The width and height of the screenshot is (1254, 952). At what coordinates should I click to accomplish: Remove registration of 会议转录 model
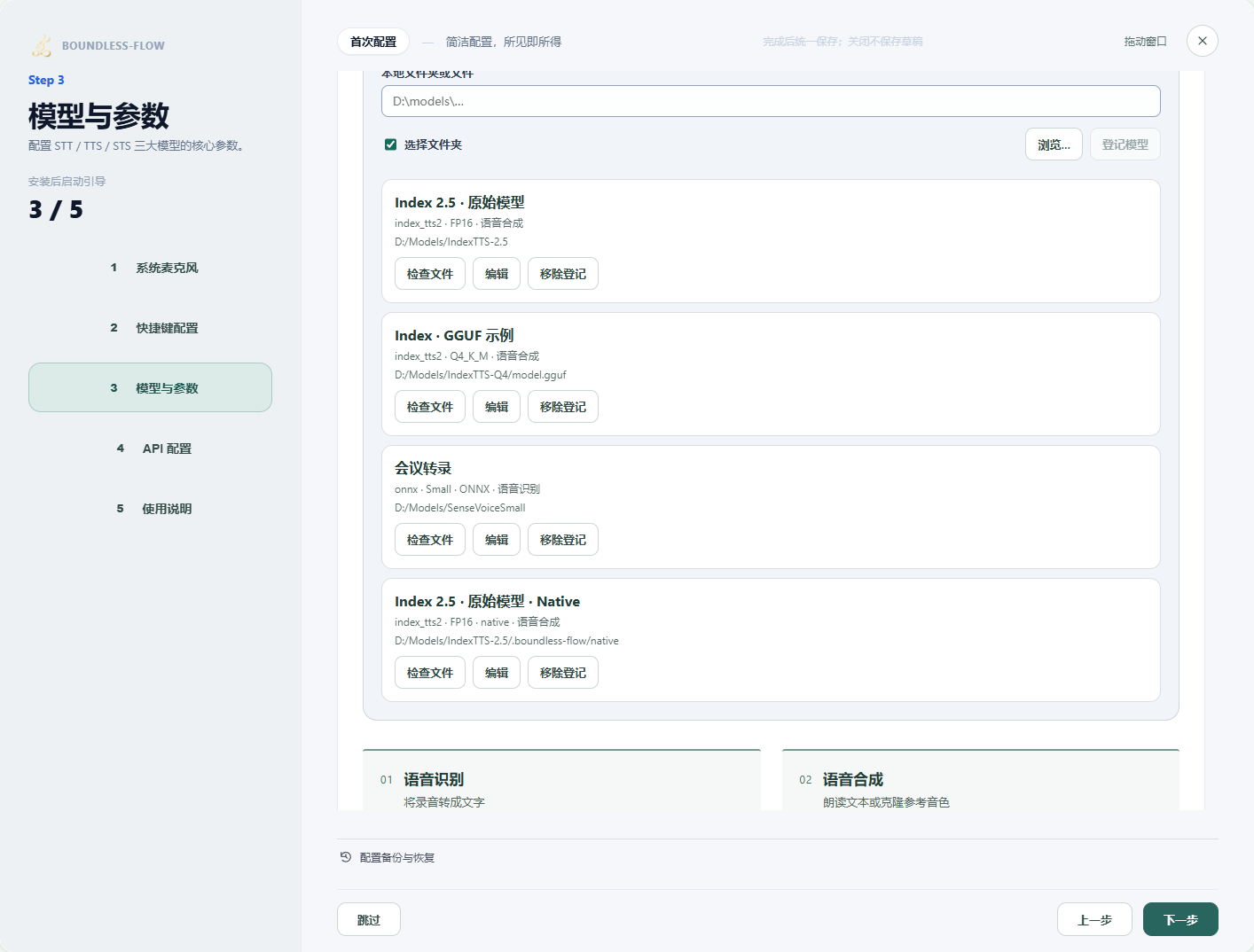point(563,540)
